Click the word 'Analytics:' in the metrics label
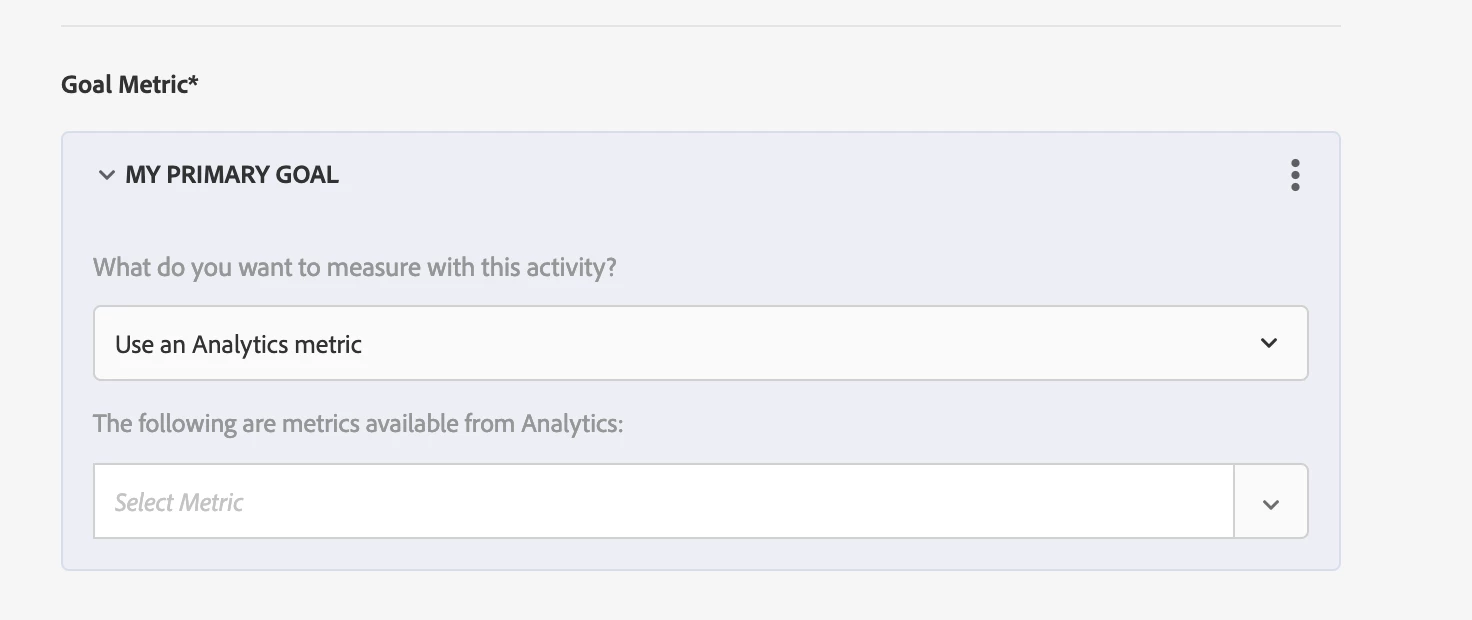The height and width of the screenshot is (620, 1472). [x=572, y=423]
